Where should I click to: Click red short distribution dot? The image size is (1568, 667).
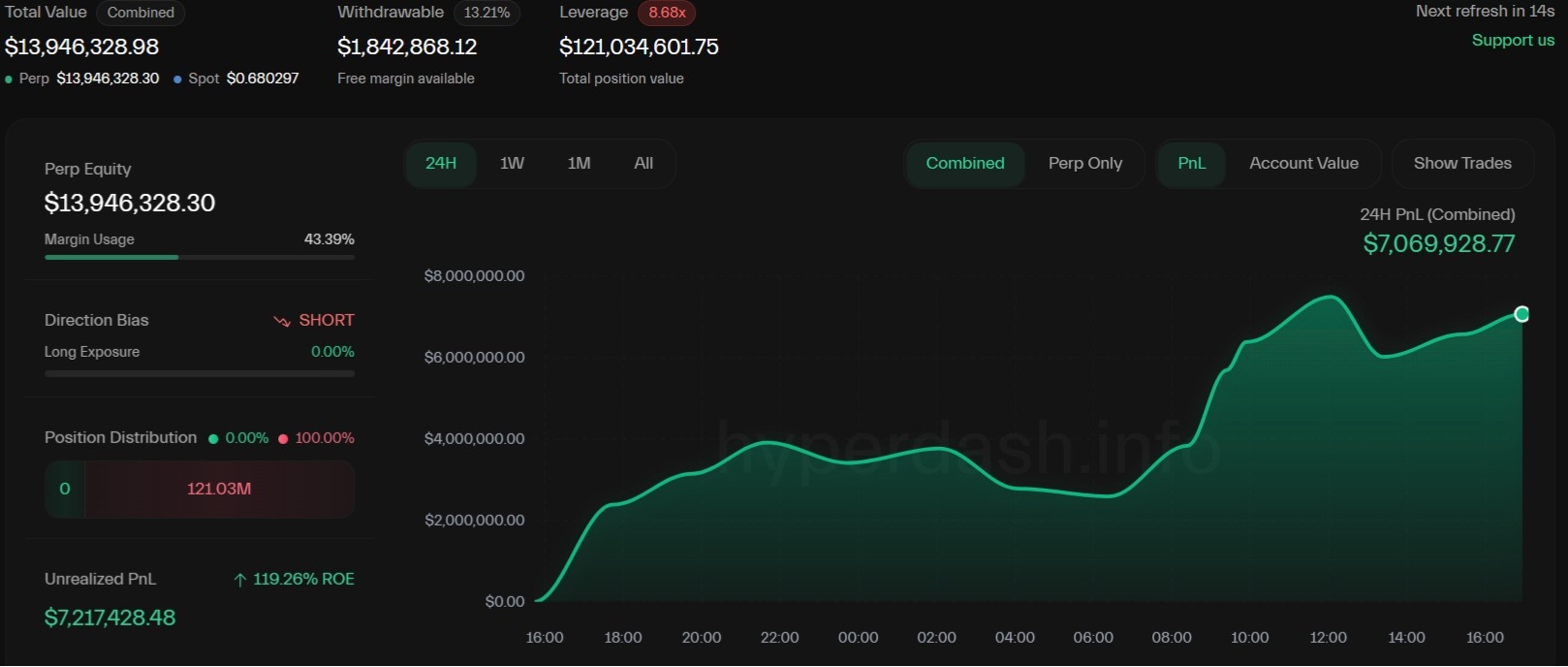(283, 439)
